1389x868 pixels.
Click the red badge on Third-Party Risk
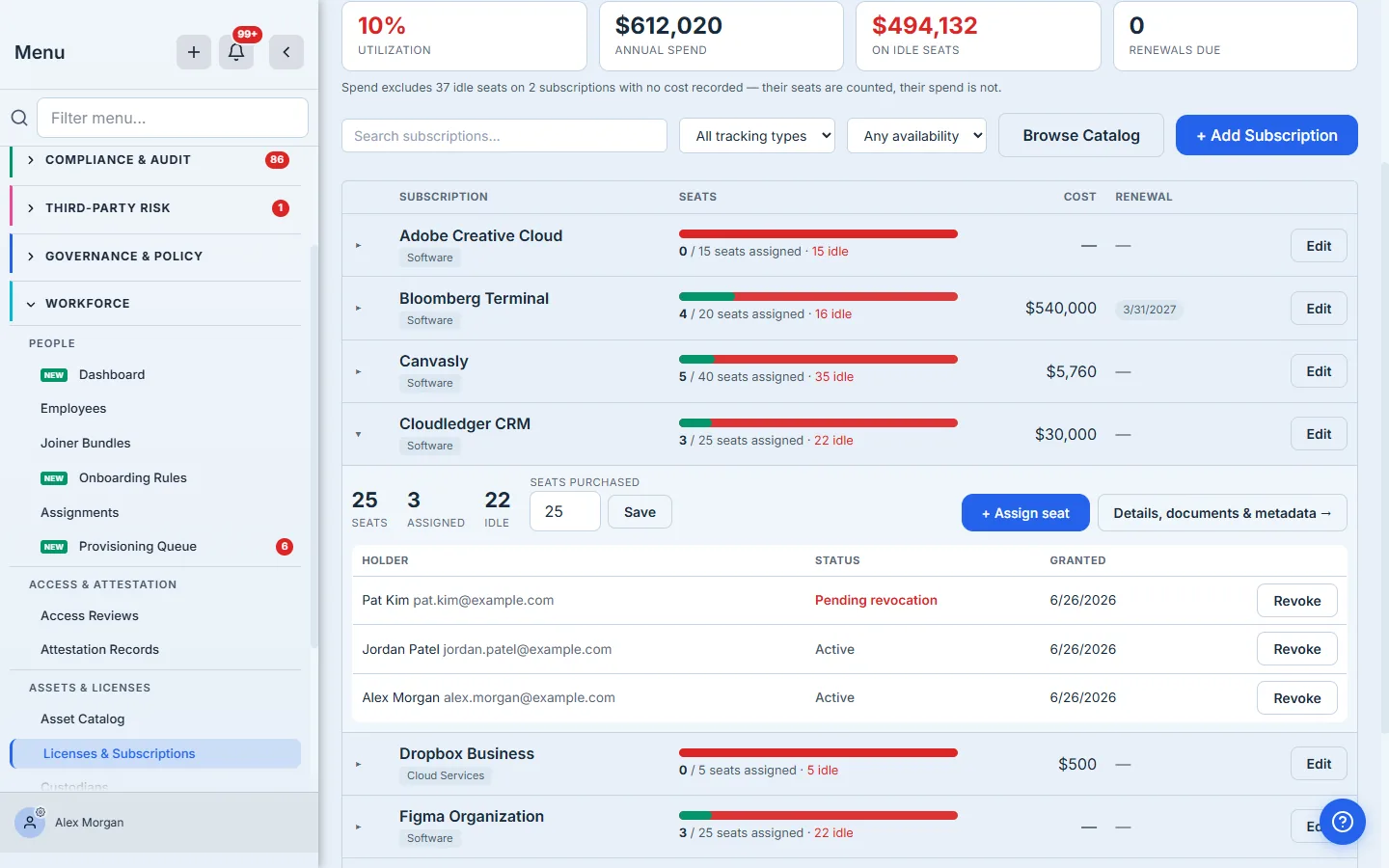pos(281,208)
